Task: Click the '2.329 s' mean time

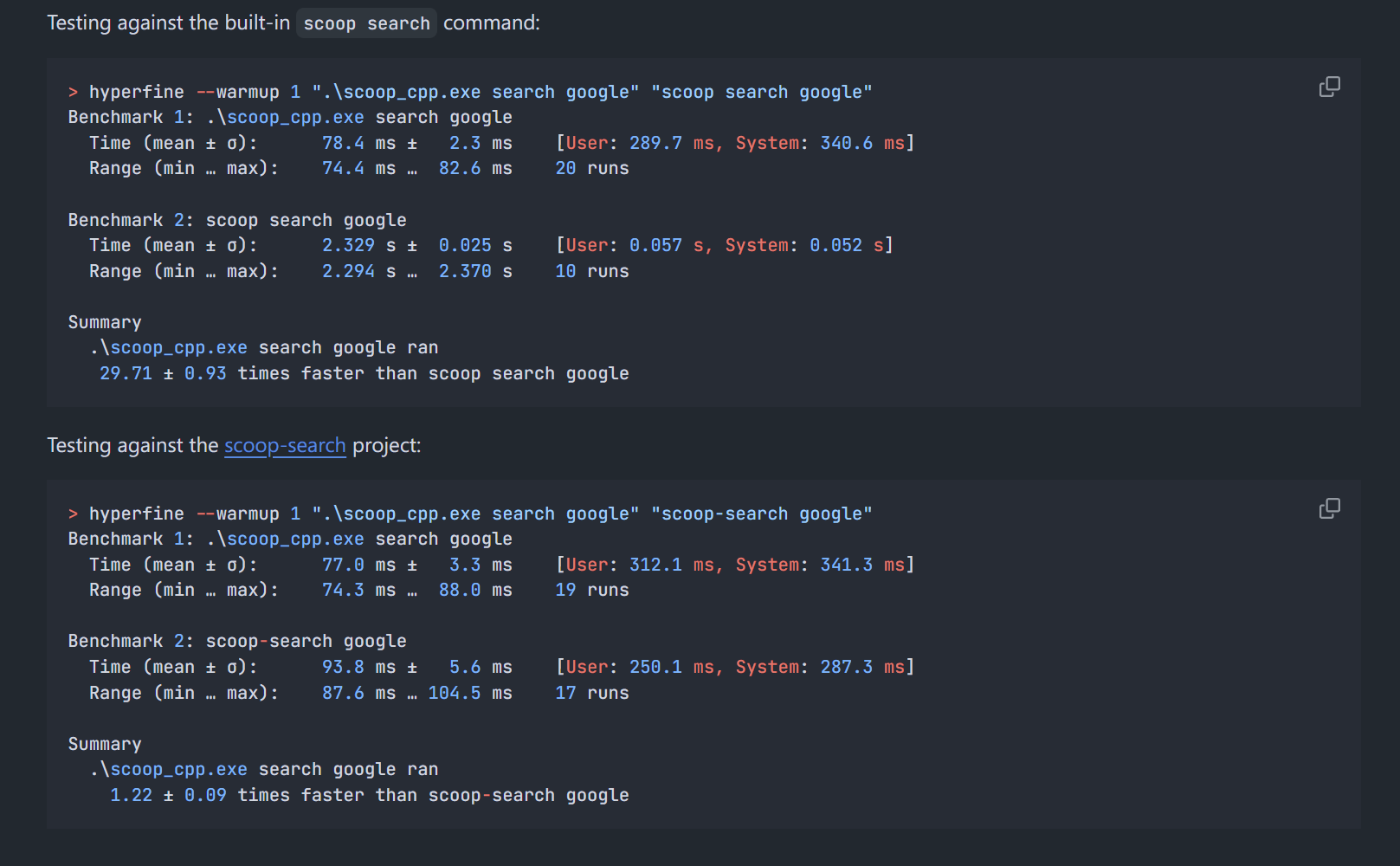Action: pyautogui.click(x=358, y=245)
